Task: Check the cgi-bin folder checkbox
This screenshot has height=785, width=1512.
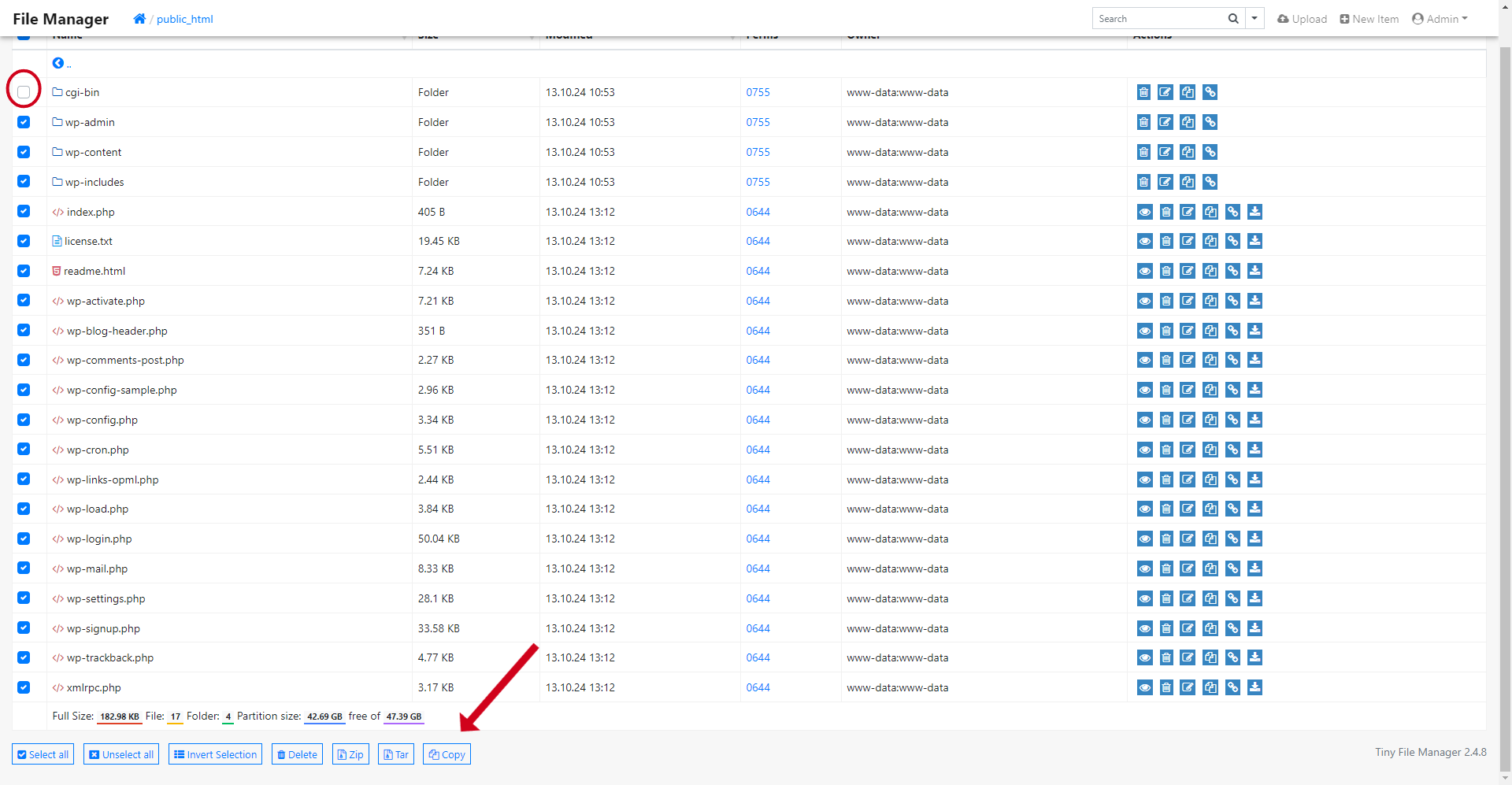Action: tap(24, 92)
